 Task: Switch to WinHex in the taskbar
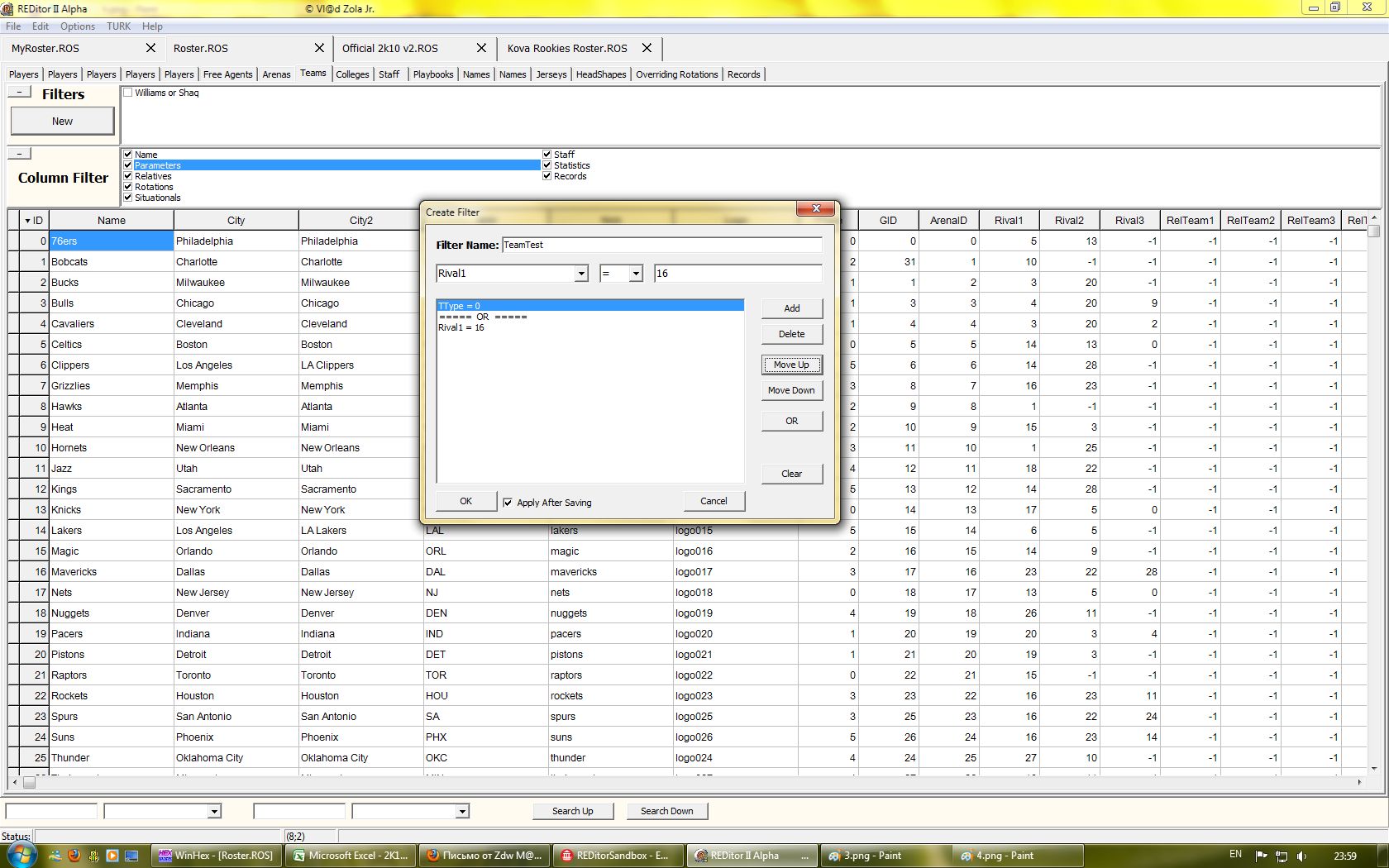click(217, 856)
